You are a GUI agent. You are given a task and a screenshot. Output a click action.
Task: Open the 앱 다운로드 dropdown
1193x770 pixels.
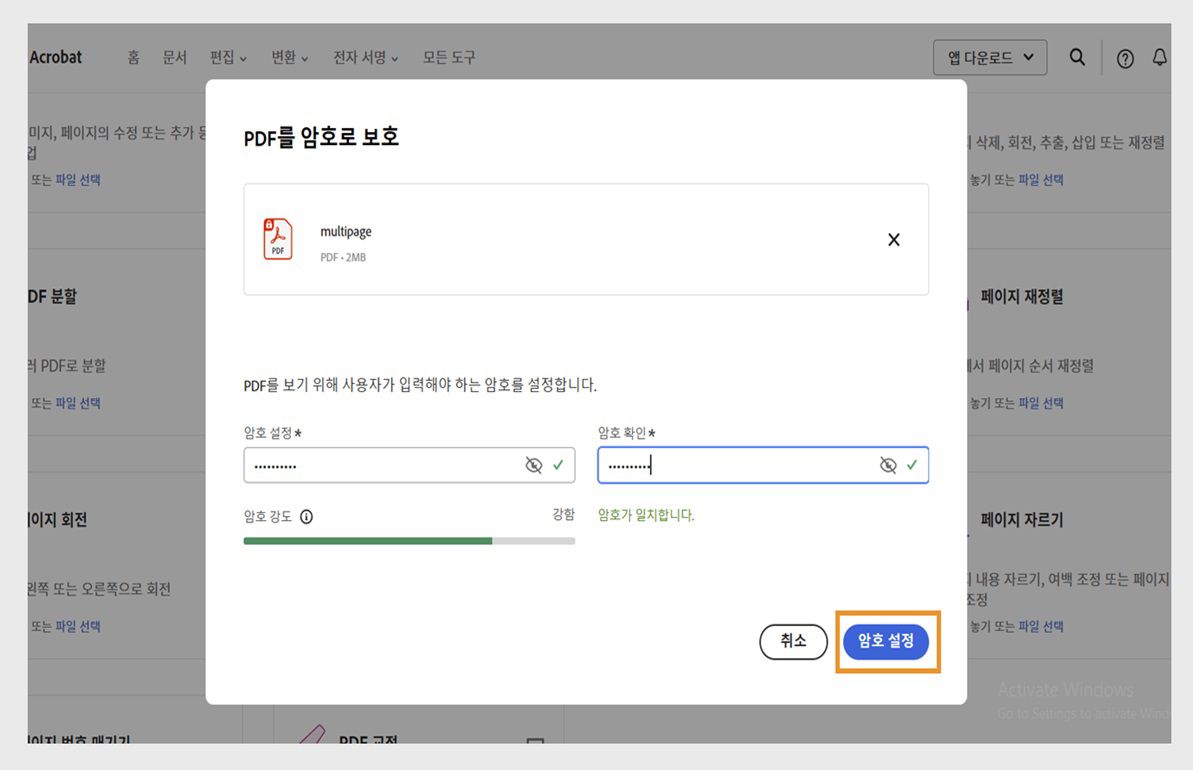point(989,57)
